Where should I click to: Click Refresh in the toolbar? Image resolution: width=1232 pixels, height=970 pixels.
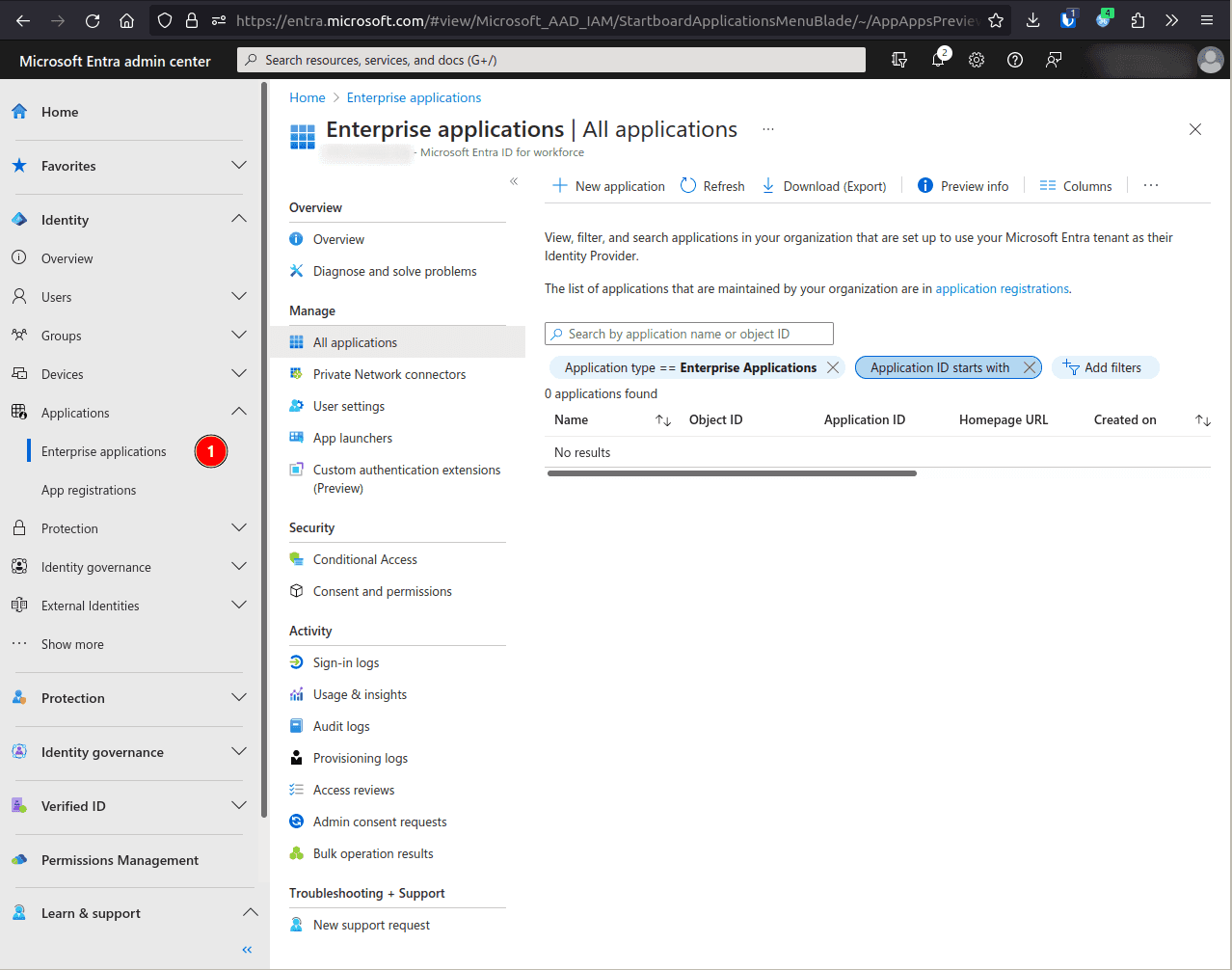click(712, 186)
